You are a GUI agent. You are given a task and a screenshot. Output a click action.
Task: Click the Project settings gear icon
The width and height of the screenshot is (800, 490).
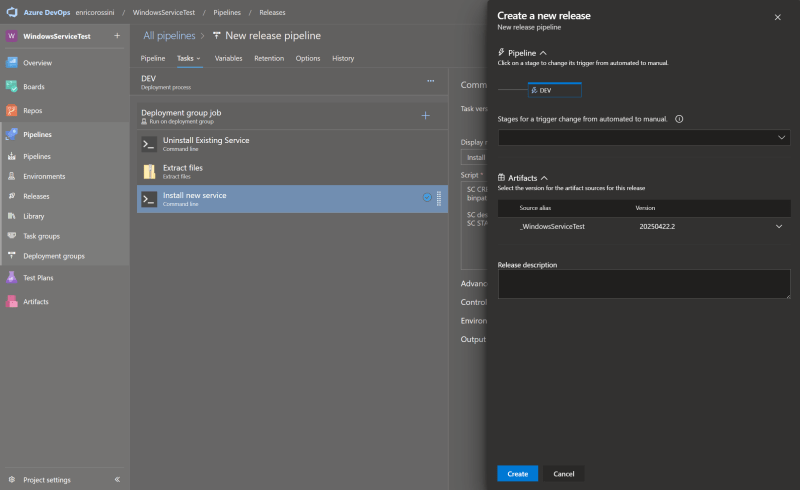tap(12, 480)
